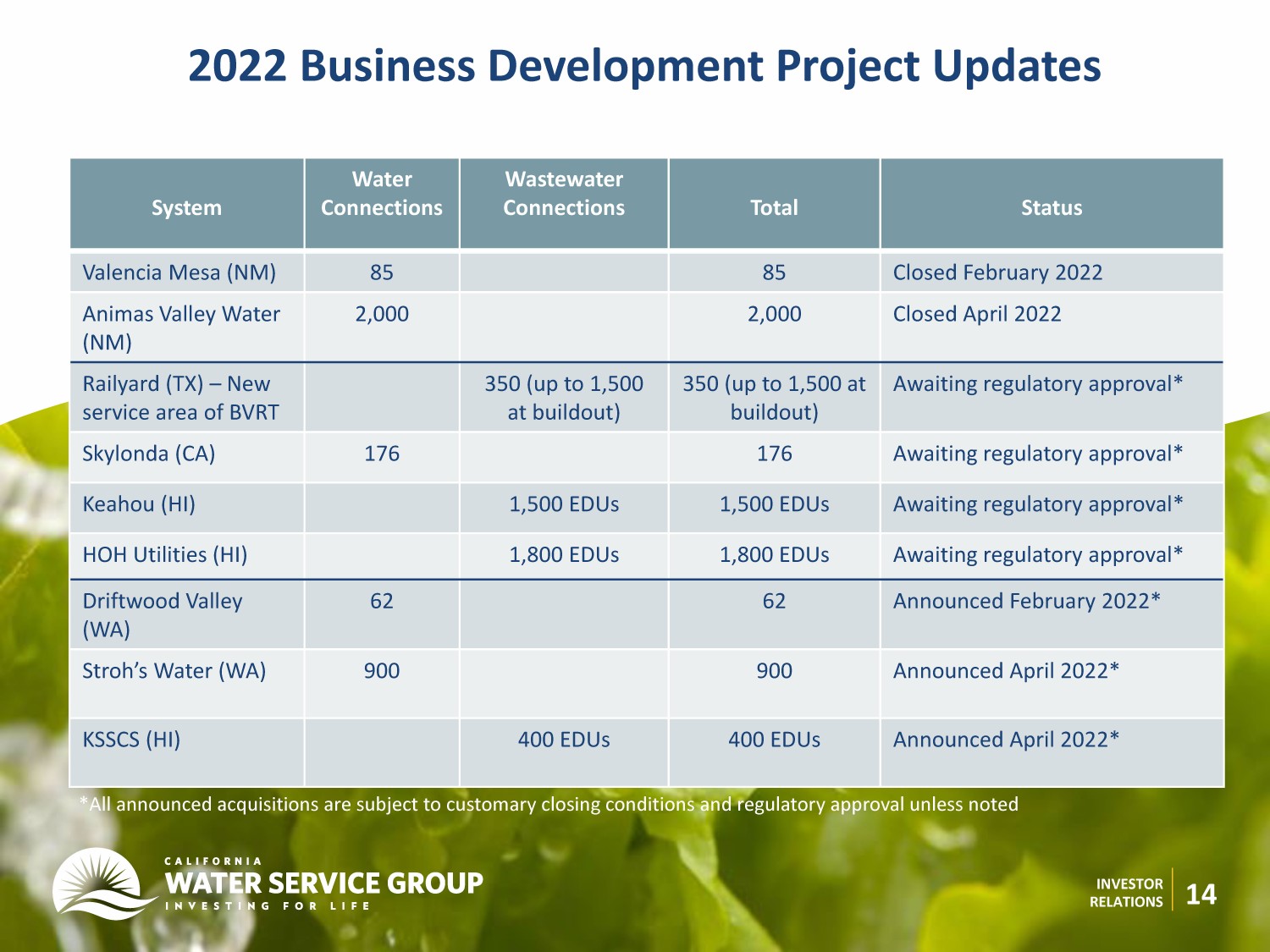The image size is (1270, 952).
Task: Click Valencia Mesa water connections value 85
Action: 382,272
